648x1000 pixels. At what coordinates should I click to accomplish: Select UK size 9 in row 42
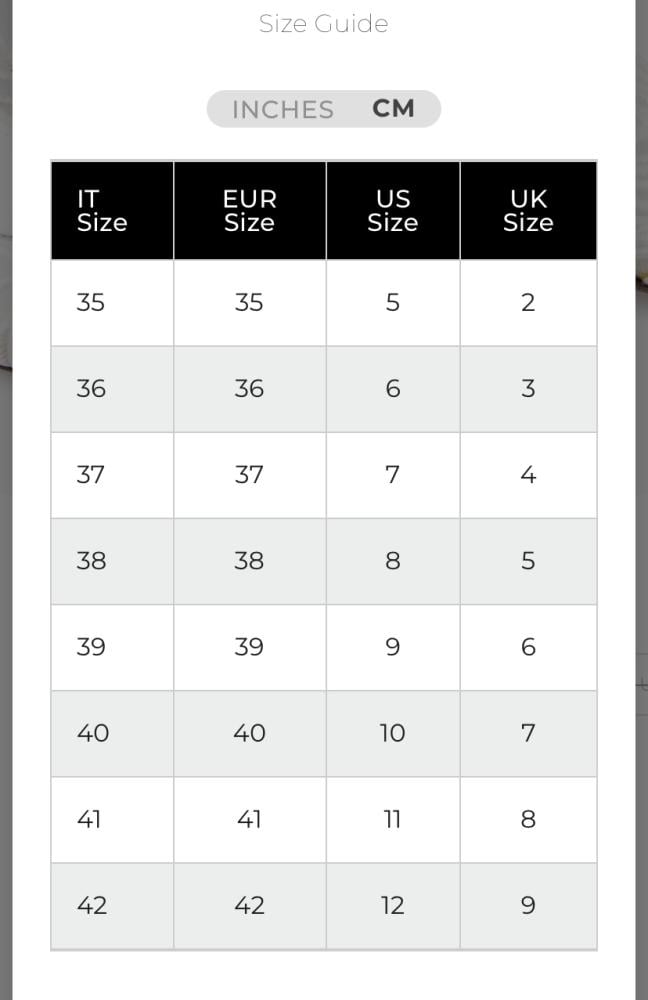point(528,906)
